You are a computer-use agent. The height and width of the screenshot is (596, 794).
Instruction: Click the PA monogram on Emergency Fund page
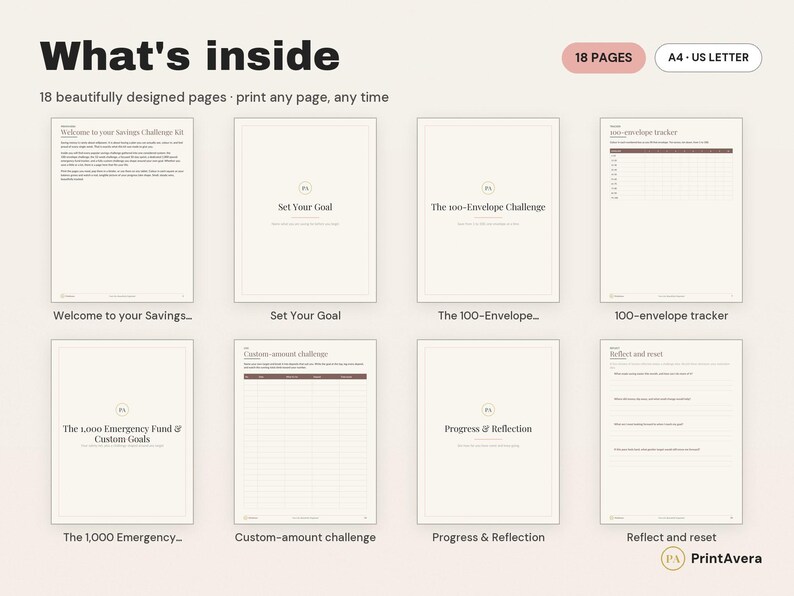tap(122, 410)
